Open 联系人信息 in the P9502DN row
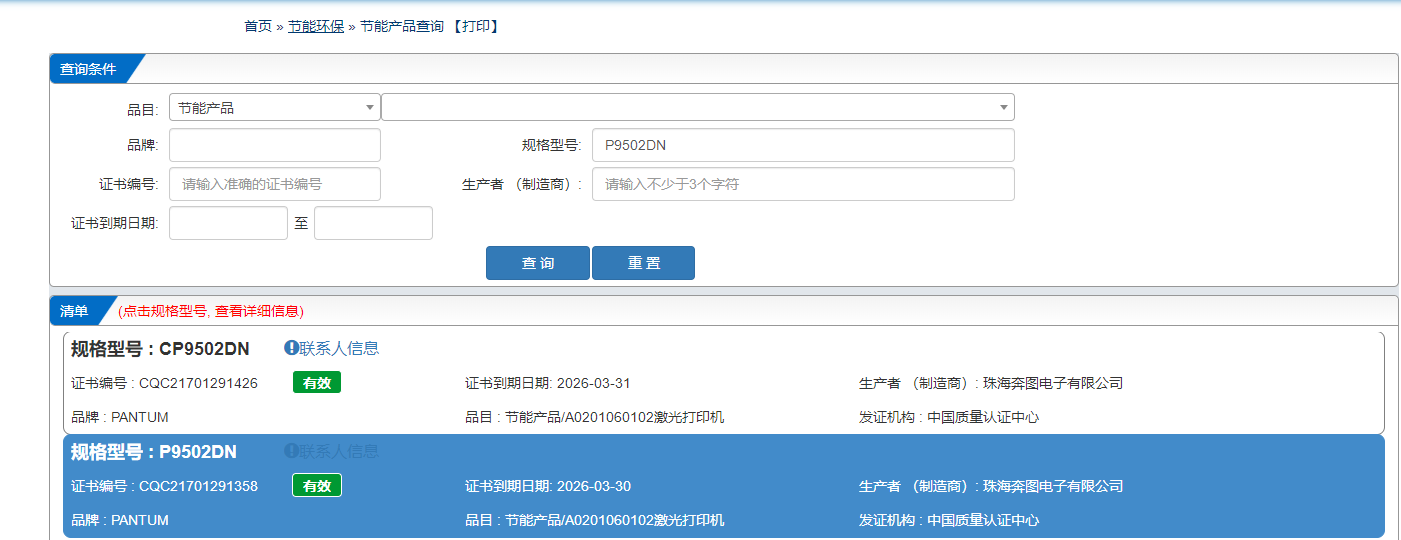The image size is (1401, 540). 339,451
